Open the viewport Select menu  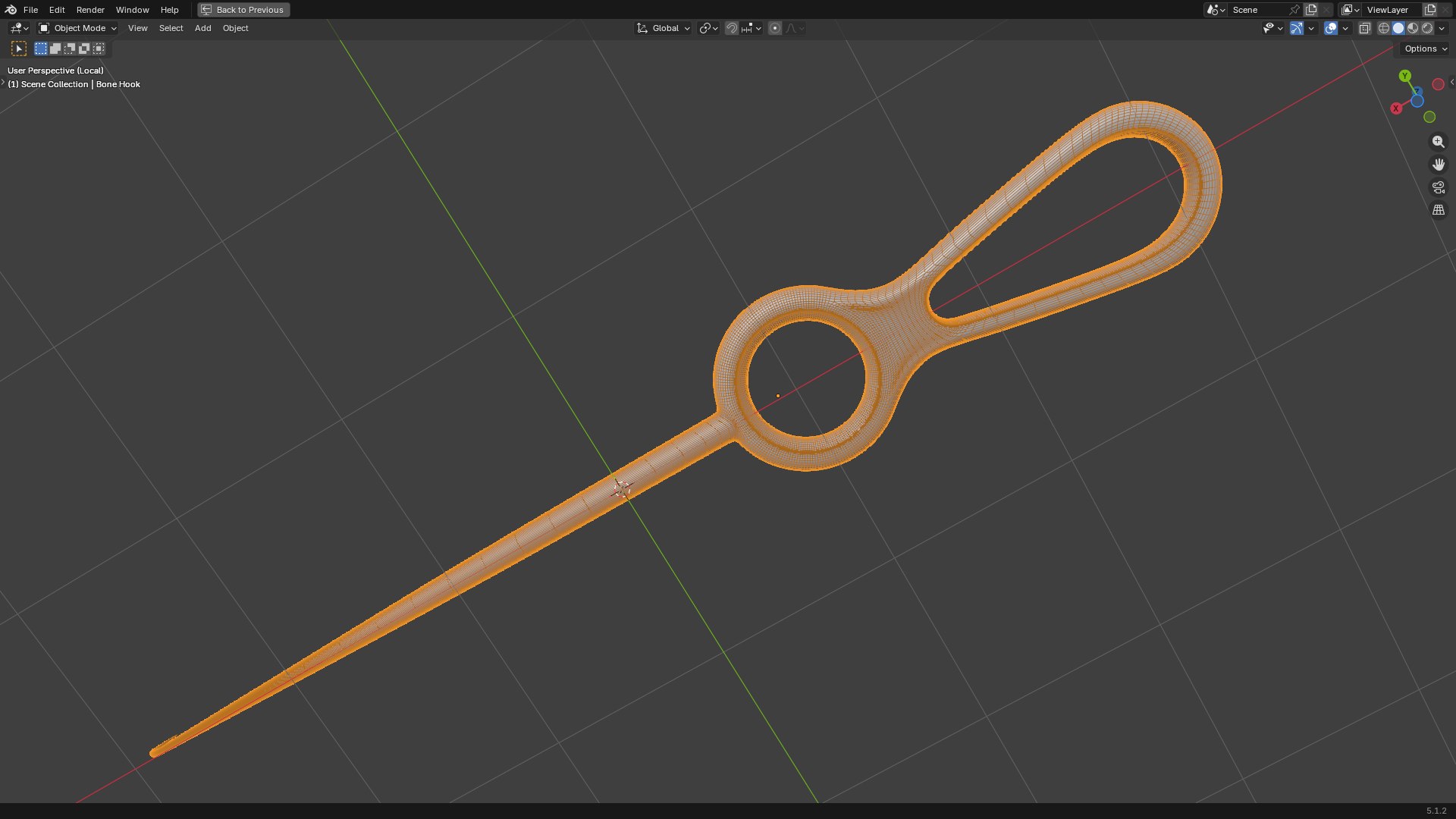point(171,28)
